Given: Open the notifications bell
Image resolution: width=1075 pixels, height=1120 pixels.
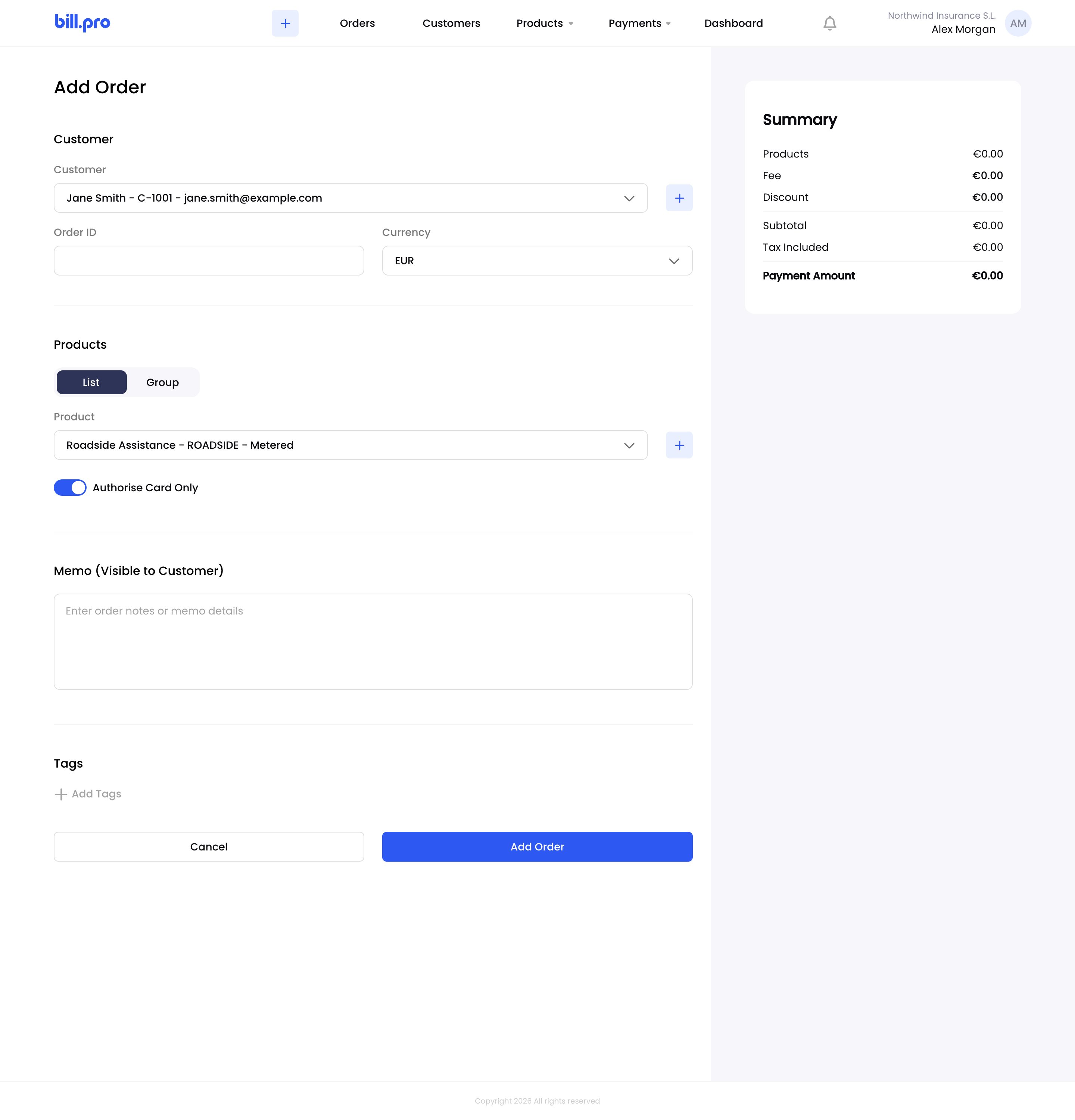Looking at the screenshot, I should 829,24.
